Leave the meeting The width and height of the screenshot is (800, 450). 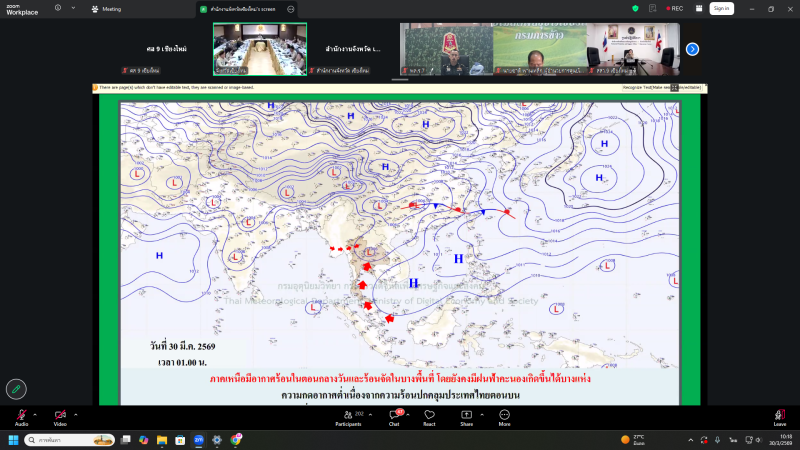click(x=779, y=416)
